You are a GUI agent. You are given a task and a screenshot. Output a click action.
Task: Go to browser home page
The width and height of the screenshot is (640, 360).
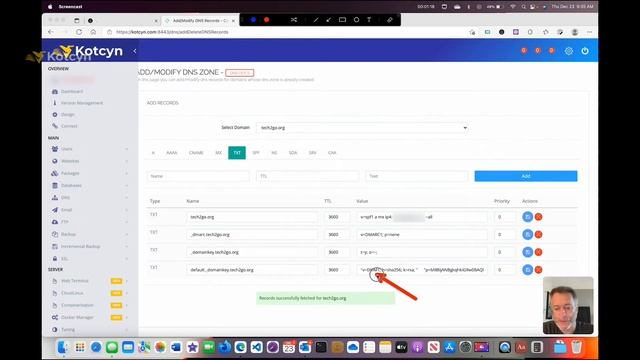pyautogui.click(x=93, y=32)
